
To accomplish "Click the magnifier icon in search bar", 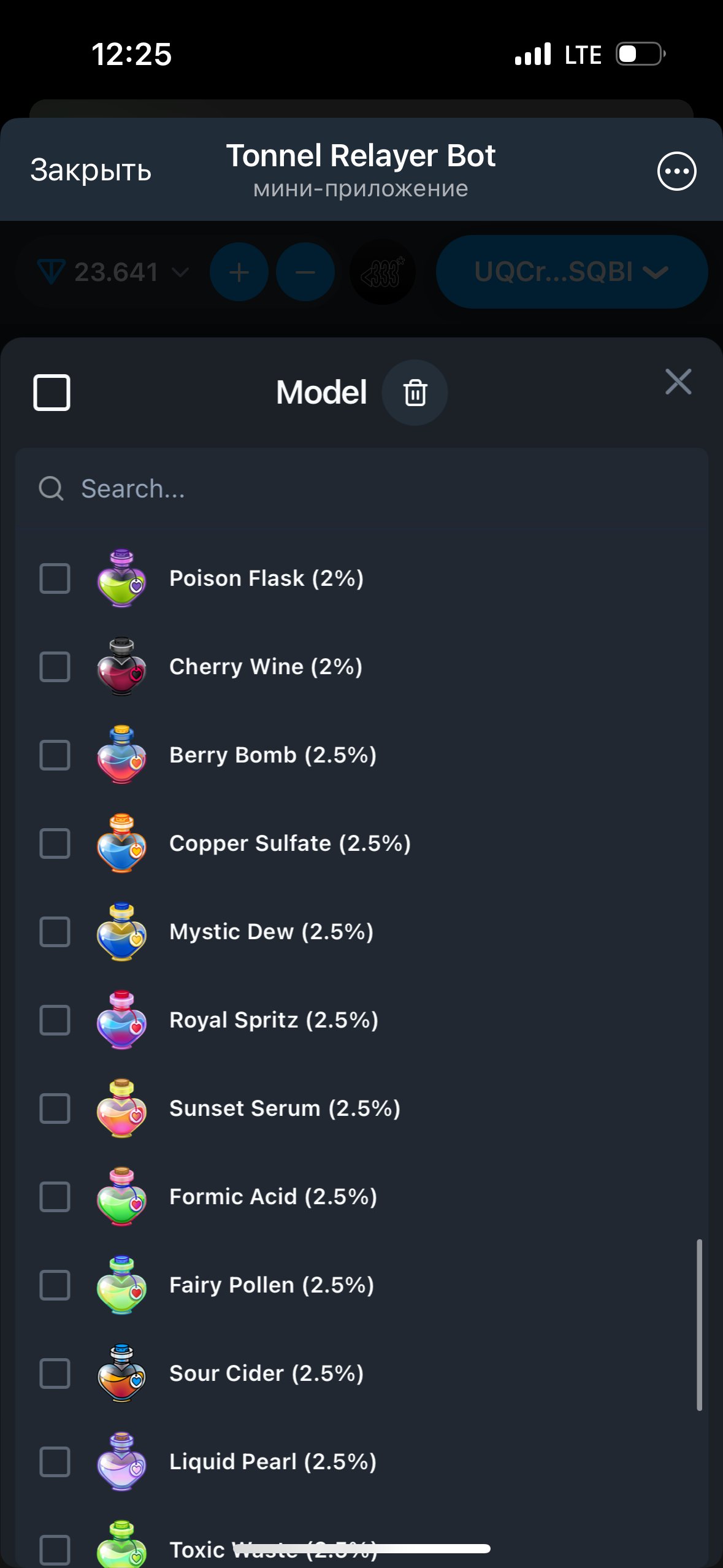I will [x=51, y=489].
